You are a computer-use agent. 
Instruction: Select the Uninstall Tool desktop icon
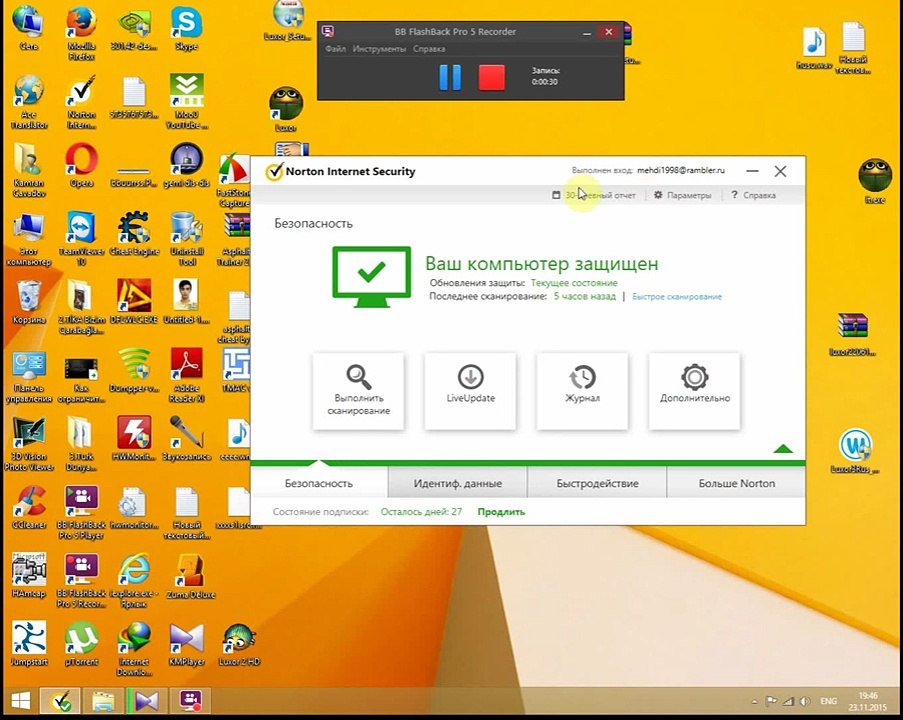click(187, 238)
